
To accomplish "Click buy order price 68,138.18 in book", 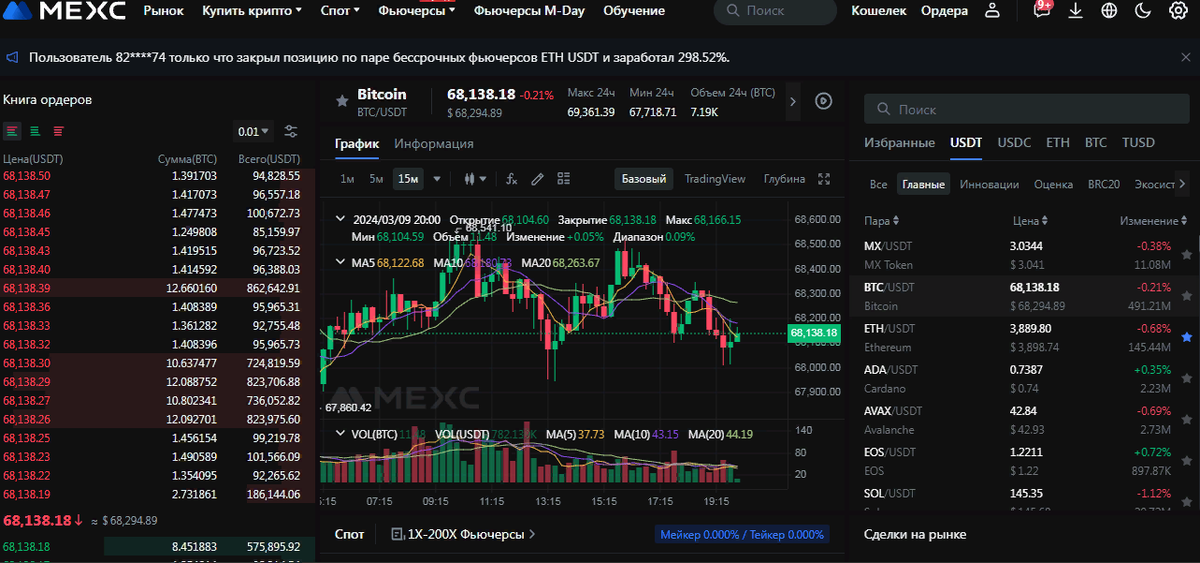I will pos(27,547).
